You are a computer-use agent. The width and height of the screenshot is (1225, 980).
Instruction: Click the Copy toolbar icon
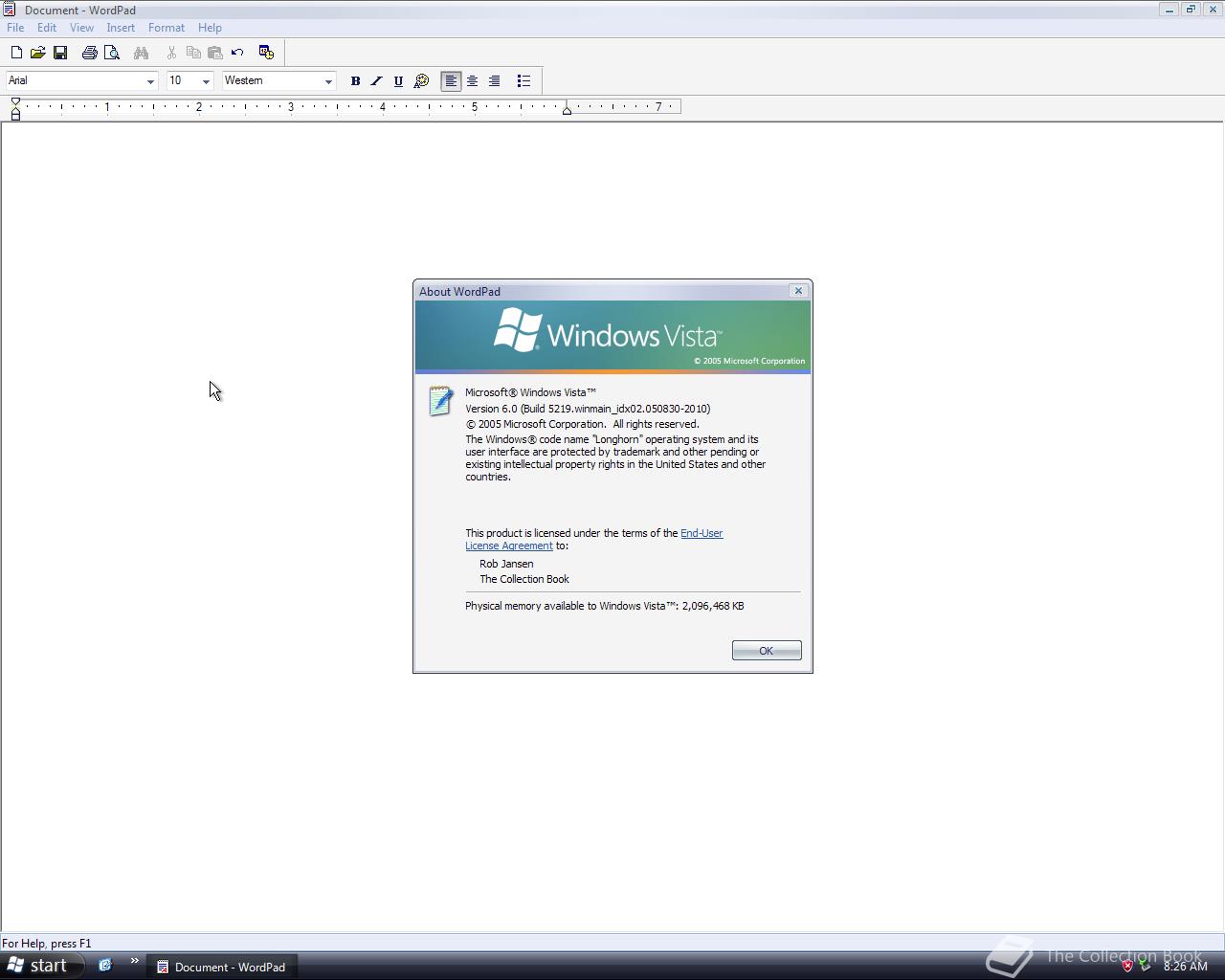point(193,53)
